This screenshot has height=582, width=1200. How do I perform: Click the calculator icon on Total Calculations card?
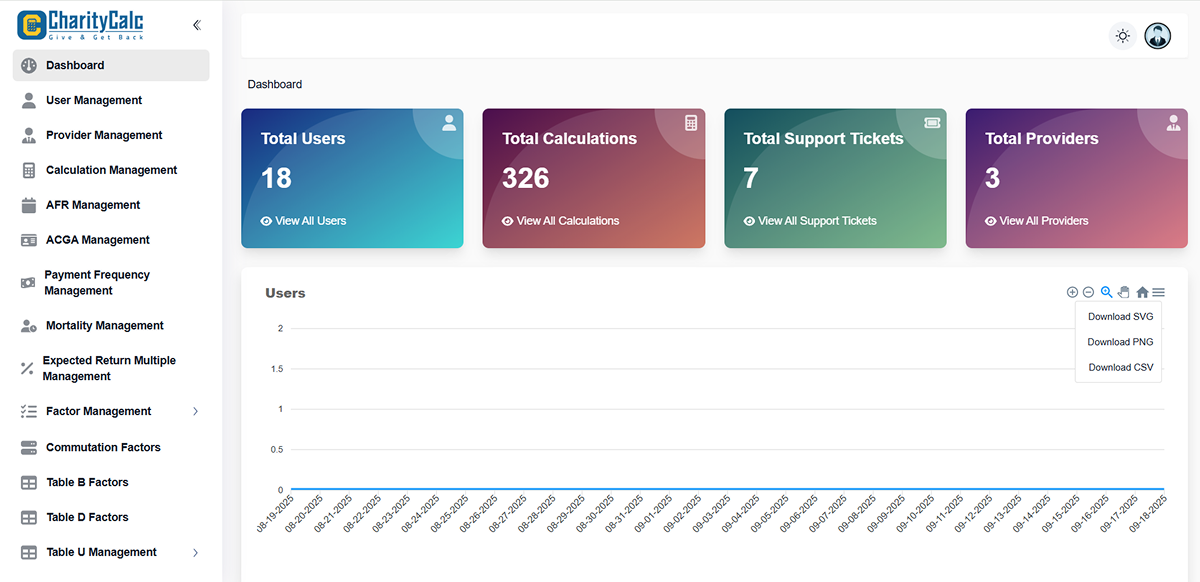(x=690, y=123)
